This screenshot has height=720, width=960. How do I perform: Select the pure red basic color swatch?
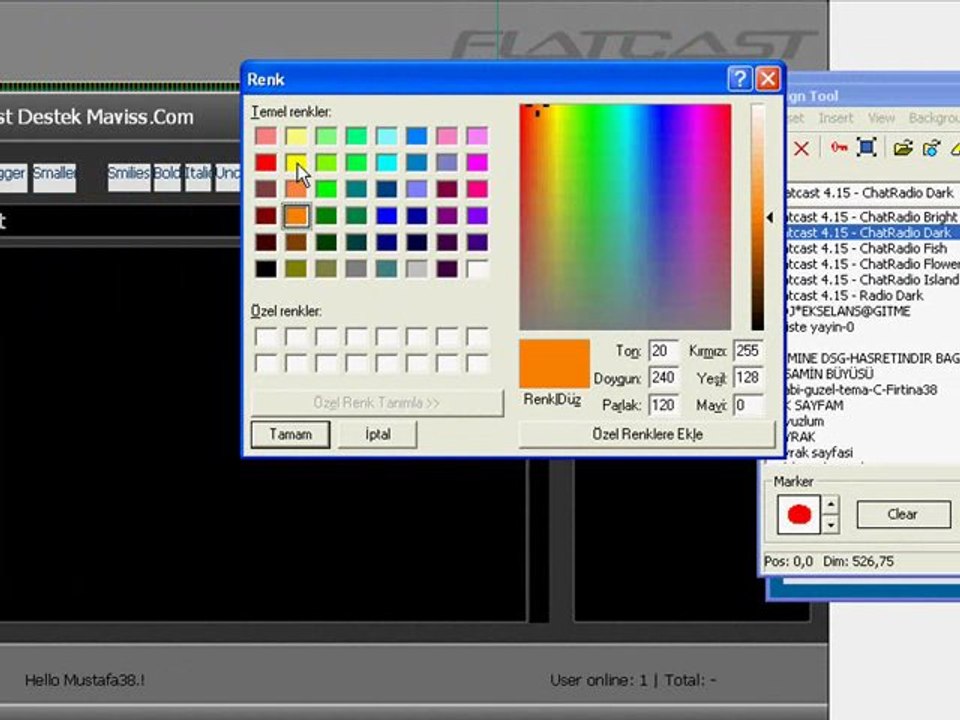click(x=266, y=162)
